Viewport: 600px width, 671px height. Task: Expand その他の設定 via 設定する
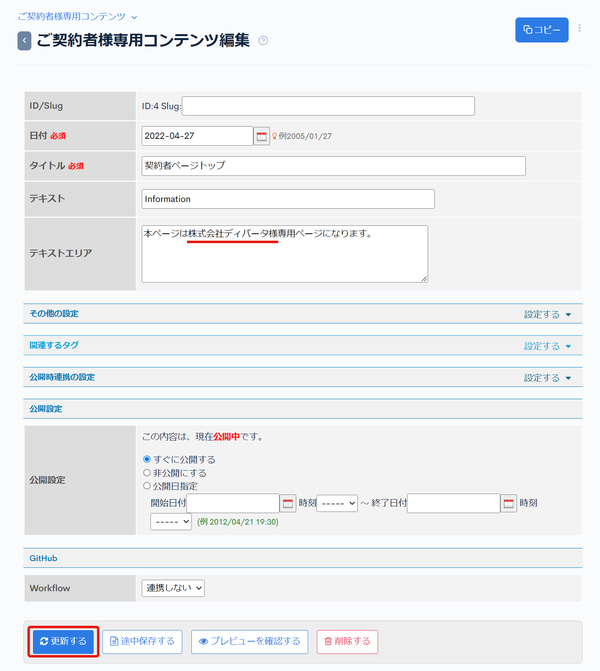tap(547, 314)
